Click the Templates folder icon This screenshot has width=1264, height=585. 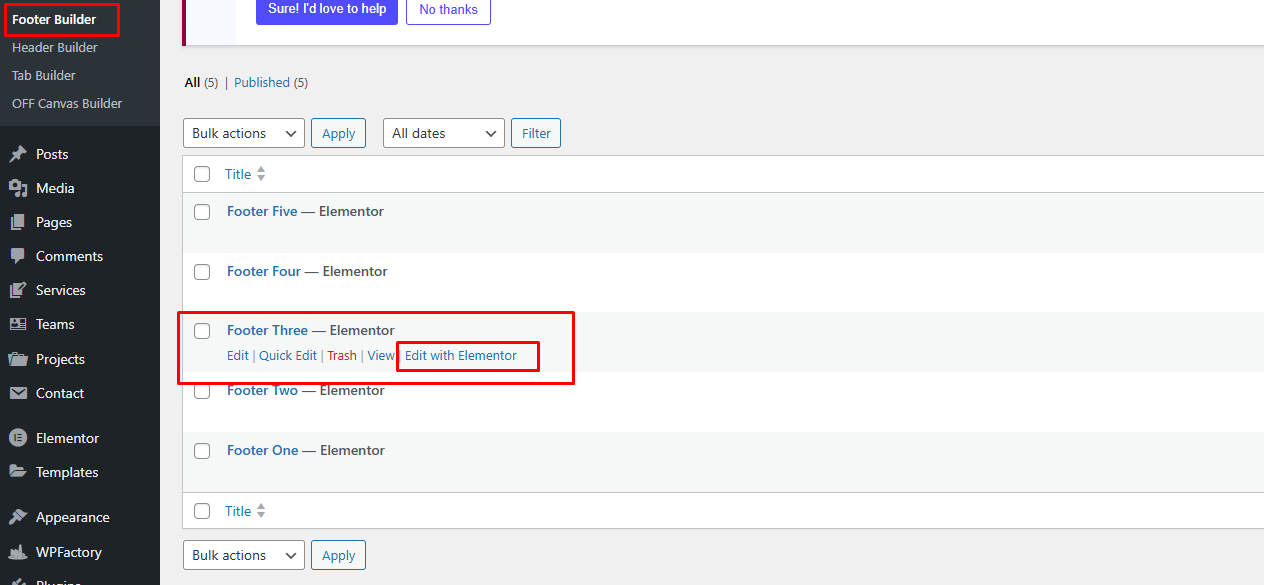(x=17, y=472)
